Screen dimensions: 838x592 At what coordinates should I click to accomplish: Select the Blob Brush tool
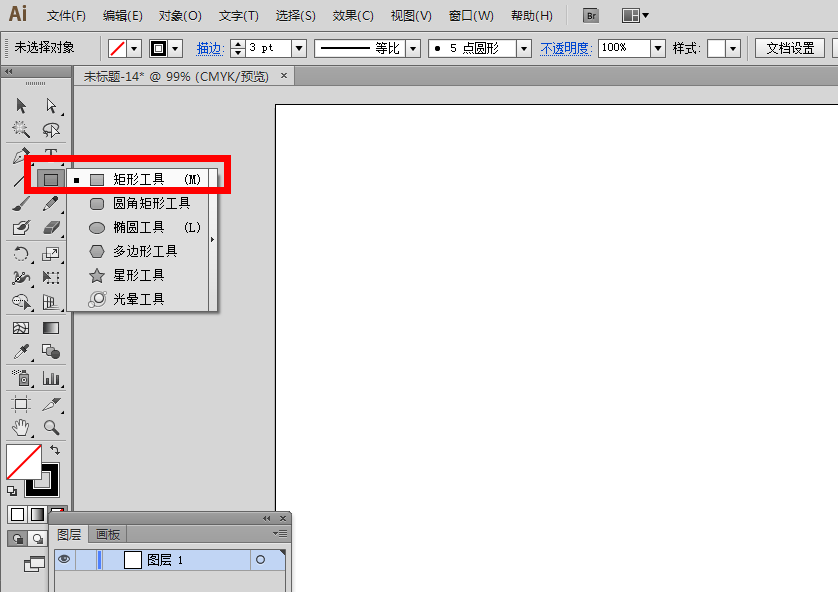21,228
